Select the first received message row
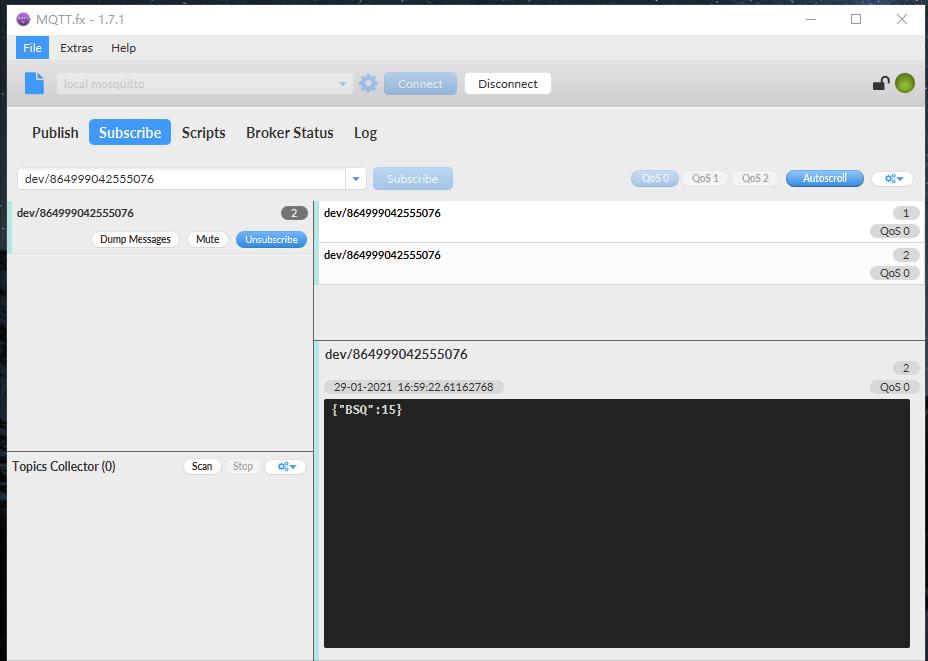The width and height of the screenshot is (928, 661). pyautogui.click(x=600, y=222)
